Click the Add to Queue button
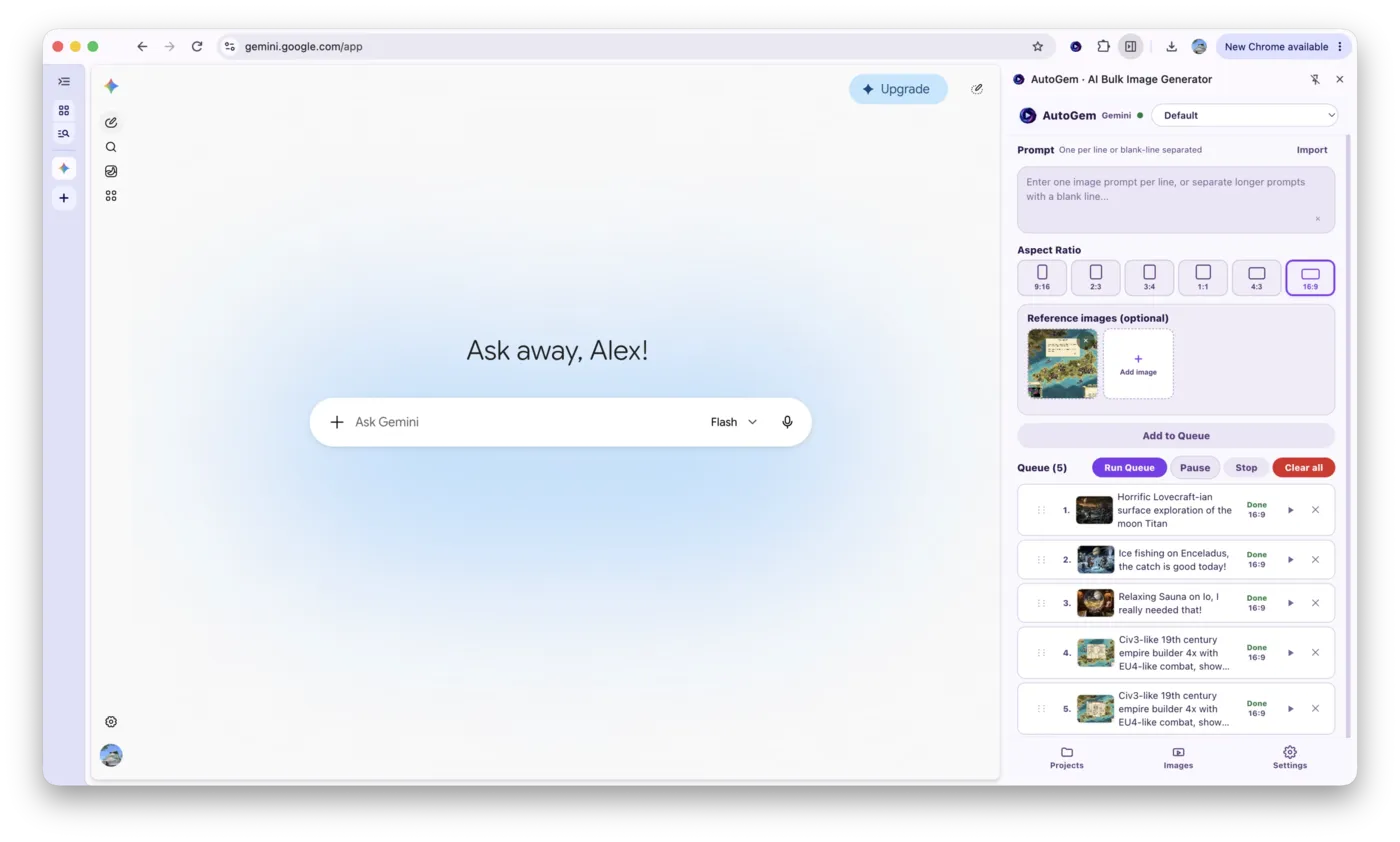 [x=1176, y=436]
